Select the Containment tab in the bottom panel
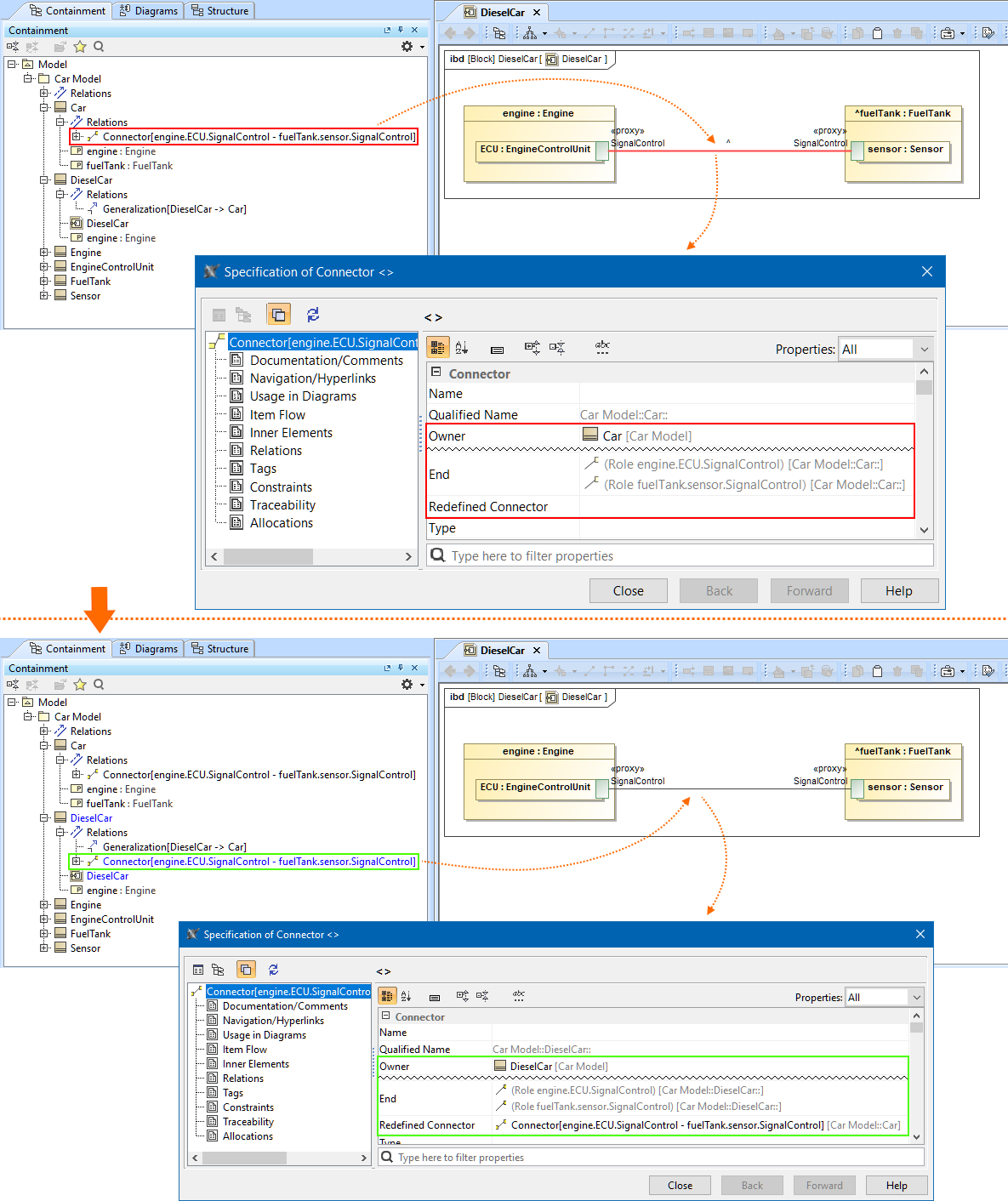The height and width of the screenshot is (1201, 1008). point(66,649)
